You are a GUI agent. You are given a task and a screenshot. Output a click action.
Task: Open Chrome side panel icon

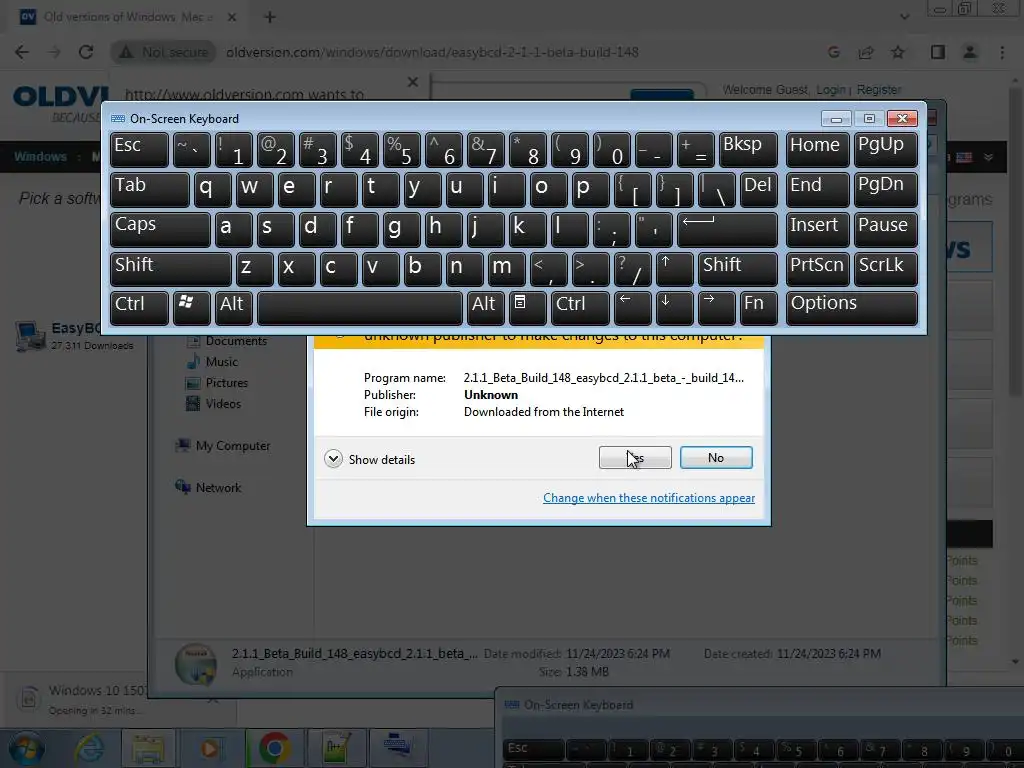[938, 52]
